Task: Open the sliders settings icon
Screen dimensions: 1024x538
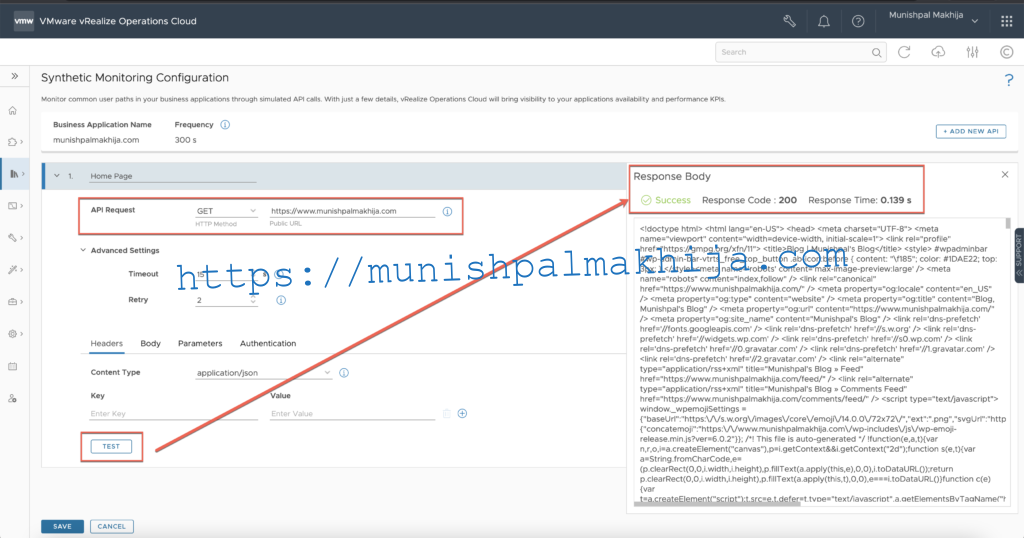Action: pos(972,52)
